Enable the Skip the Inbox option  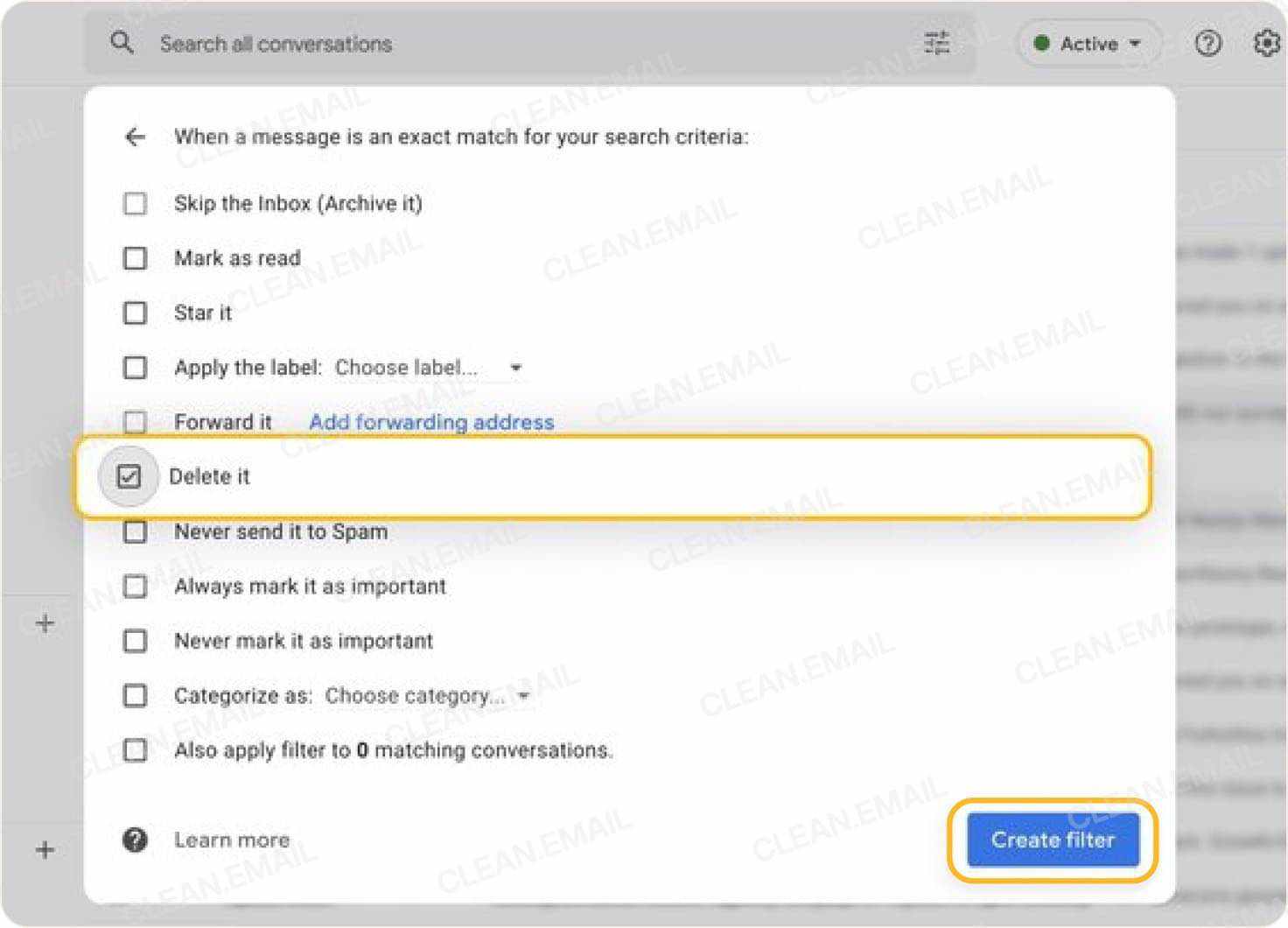point(134,203)
